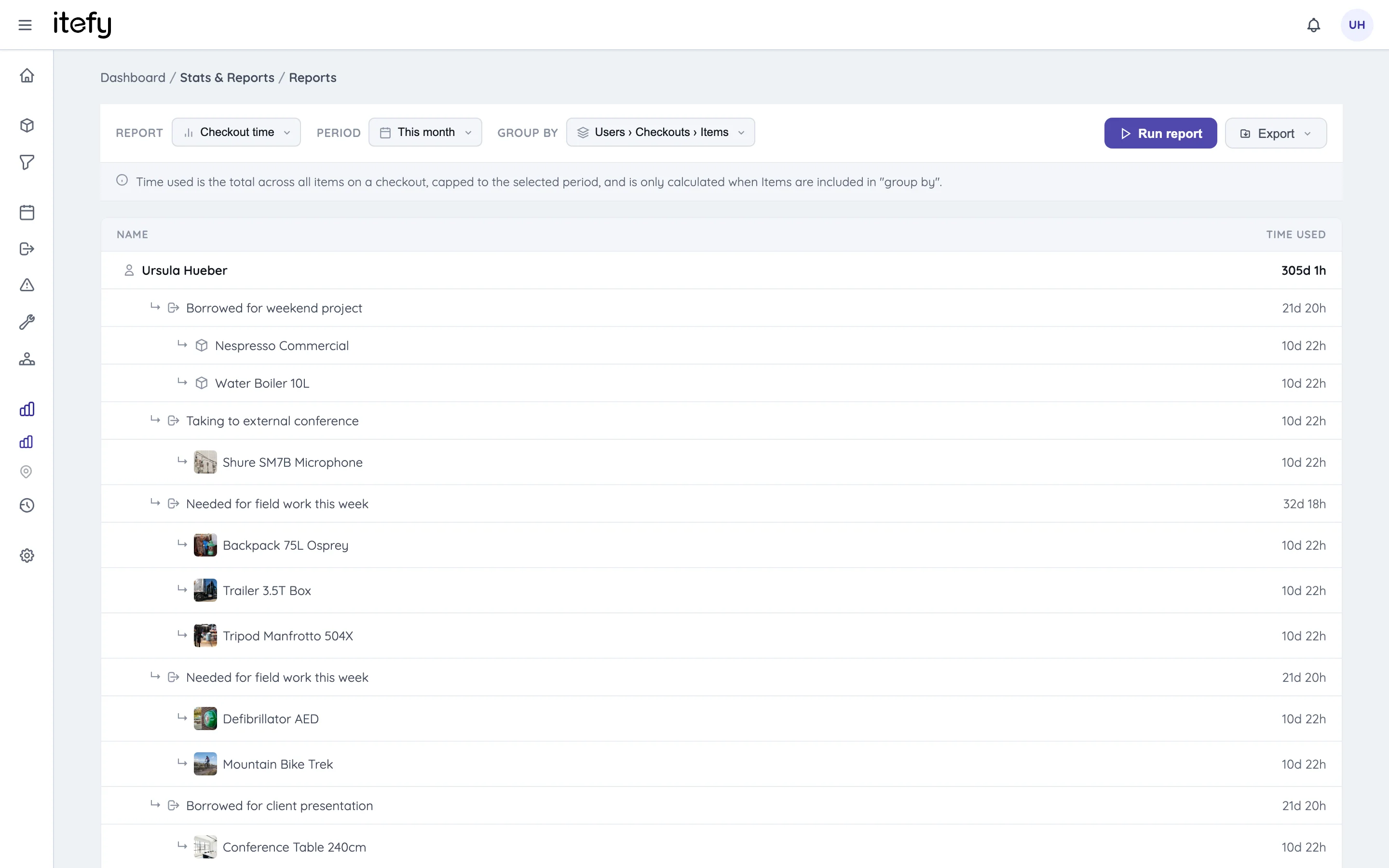This screenshot has height=868, width=1389.
Task: Open Trailer 3.5T Box thumbnail
Action: 205,590
